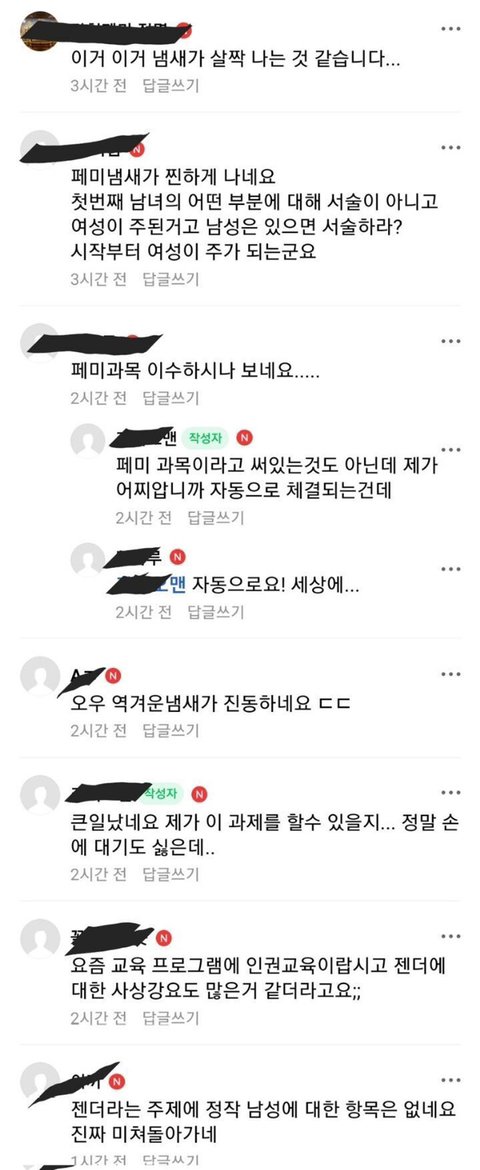Click 답글쓰기 under '시작부터 여성이 주가' comment

click(x=171, y=279)
